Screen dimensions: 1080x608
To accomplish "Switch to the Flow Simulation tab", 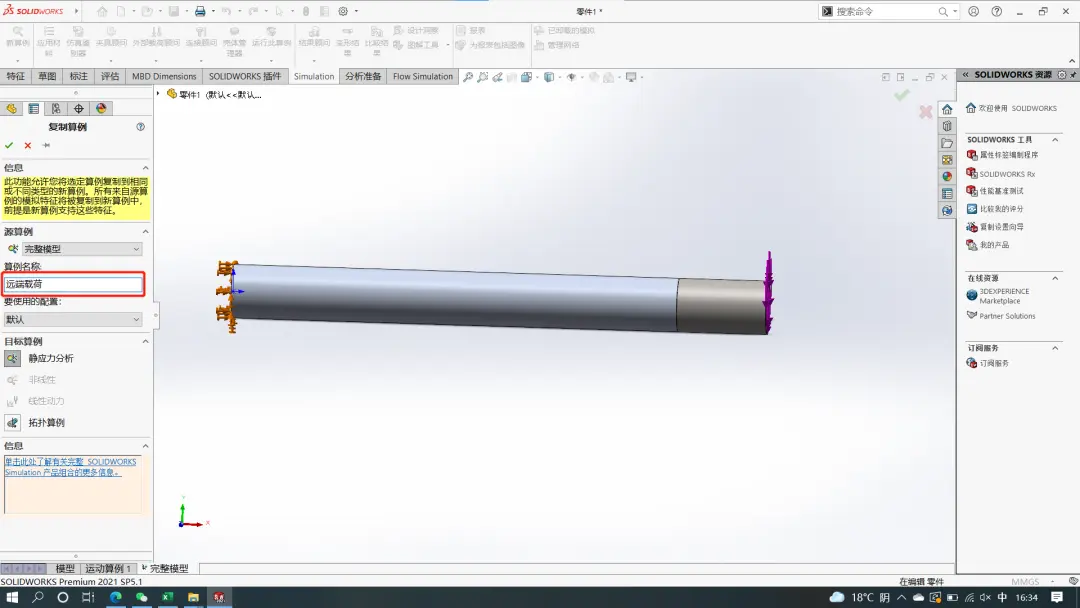I will [x=423, y=76].
